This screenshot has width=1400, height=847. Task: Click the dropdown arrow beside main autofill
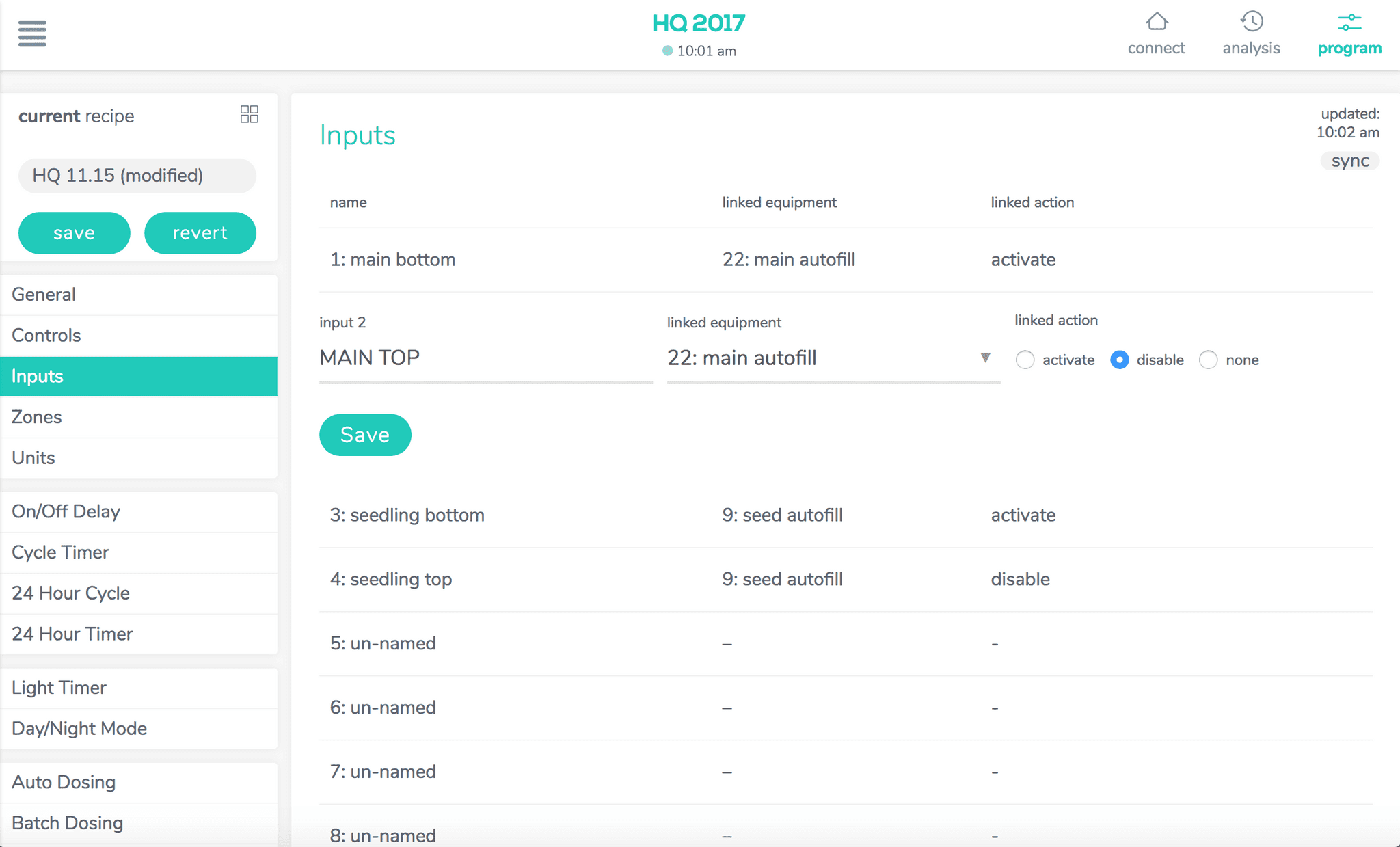click(985, 358)
